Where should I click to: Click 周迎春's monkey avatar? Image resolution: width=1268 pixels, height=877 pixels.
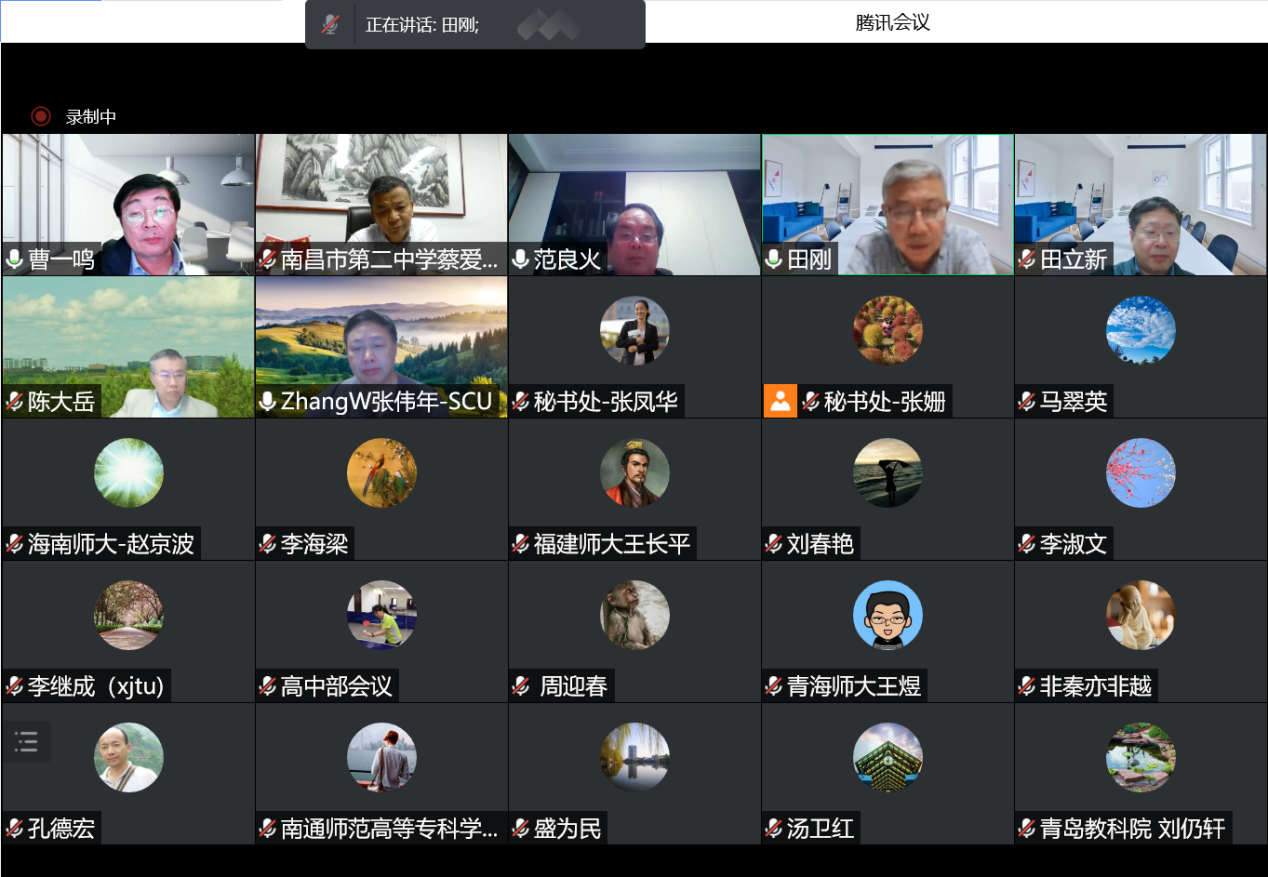[635, 615]
